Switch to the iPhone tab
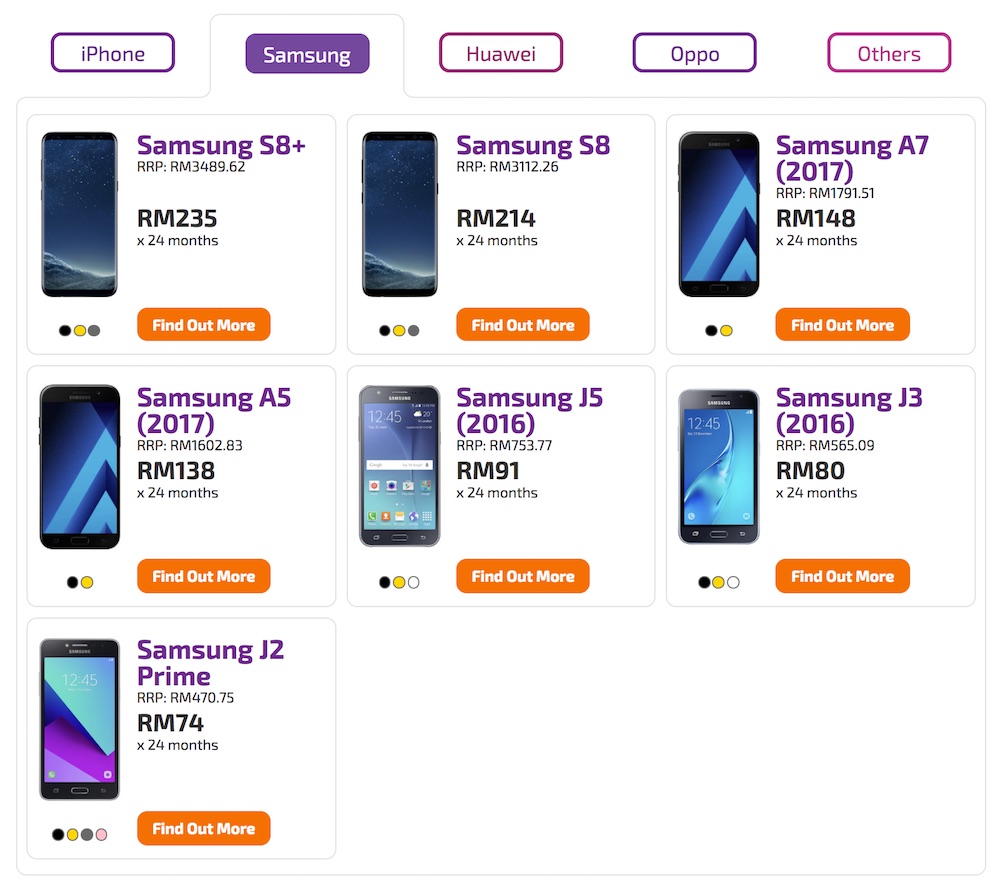This screenshot has width=1000, height=879. click(113, 53)
